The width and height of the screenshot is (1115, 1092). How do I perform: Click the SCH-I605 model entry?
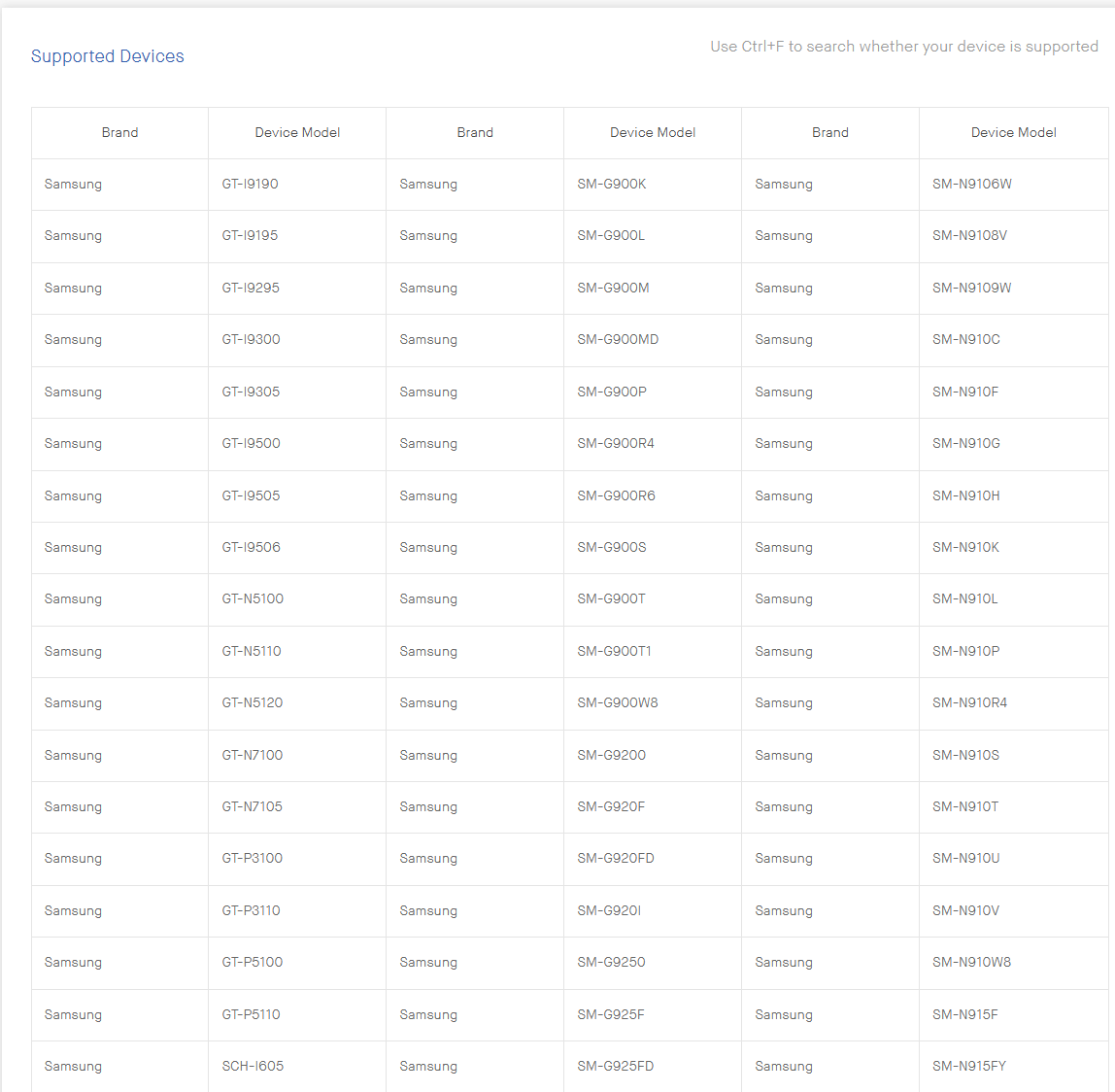(253, 1066)
